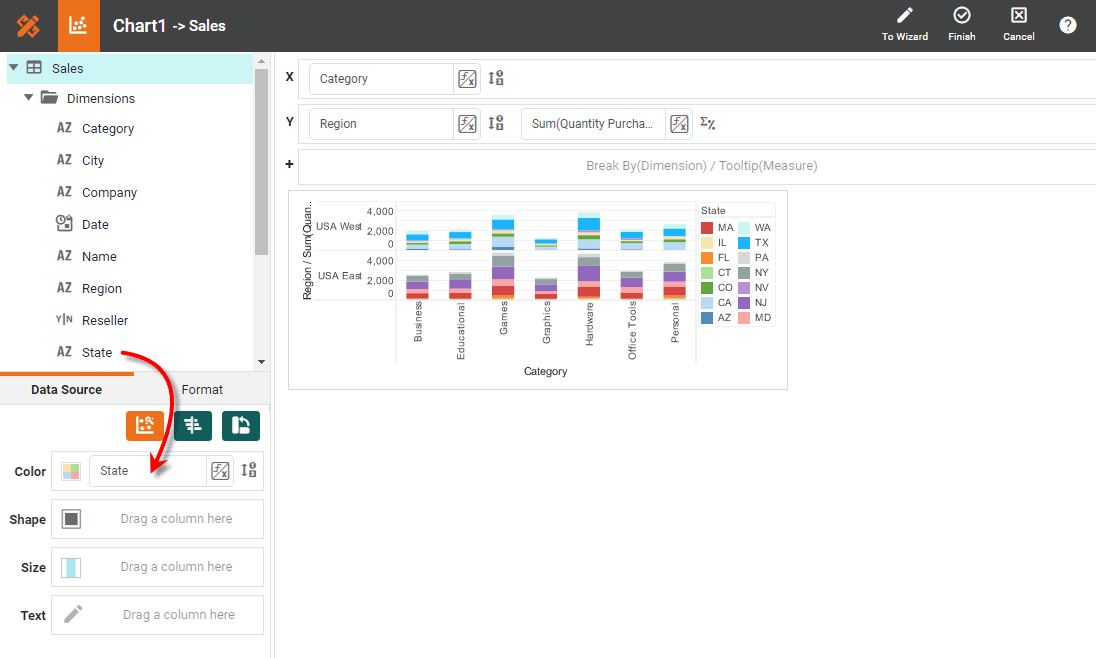
Task: Collapse the Sales tree node
Action: (13, 68)
